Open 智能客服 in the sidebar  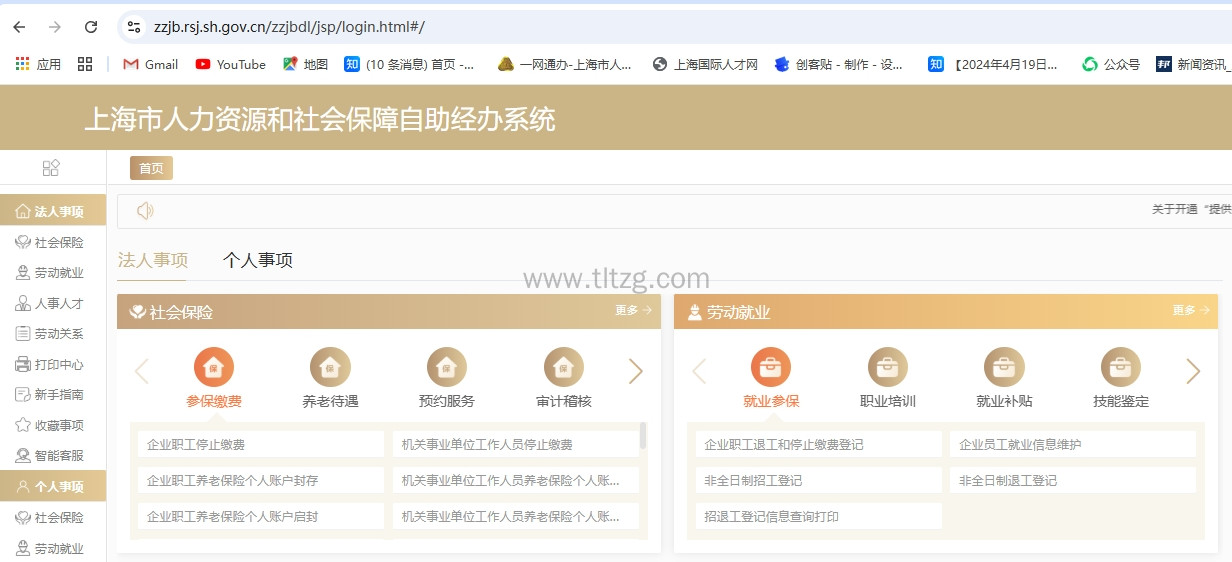(x=58, y=456)
